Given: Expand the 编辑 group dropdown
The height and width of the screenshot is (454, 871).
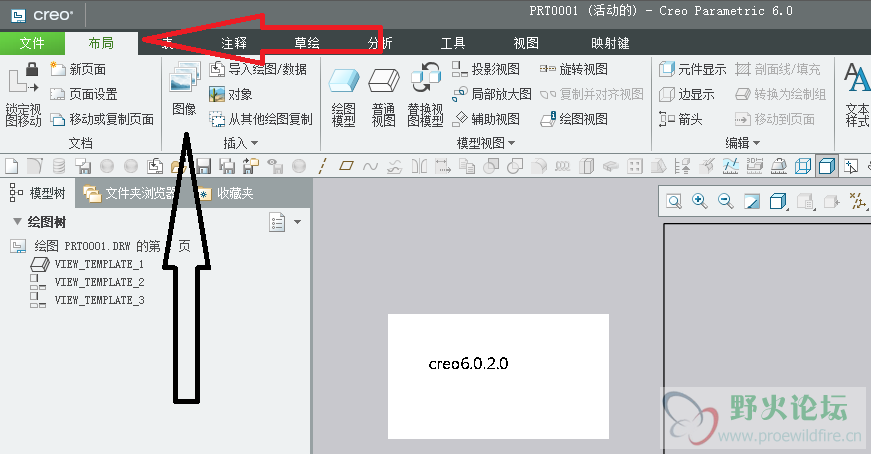Looking at the screenshot, I should click(742, 143).
